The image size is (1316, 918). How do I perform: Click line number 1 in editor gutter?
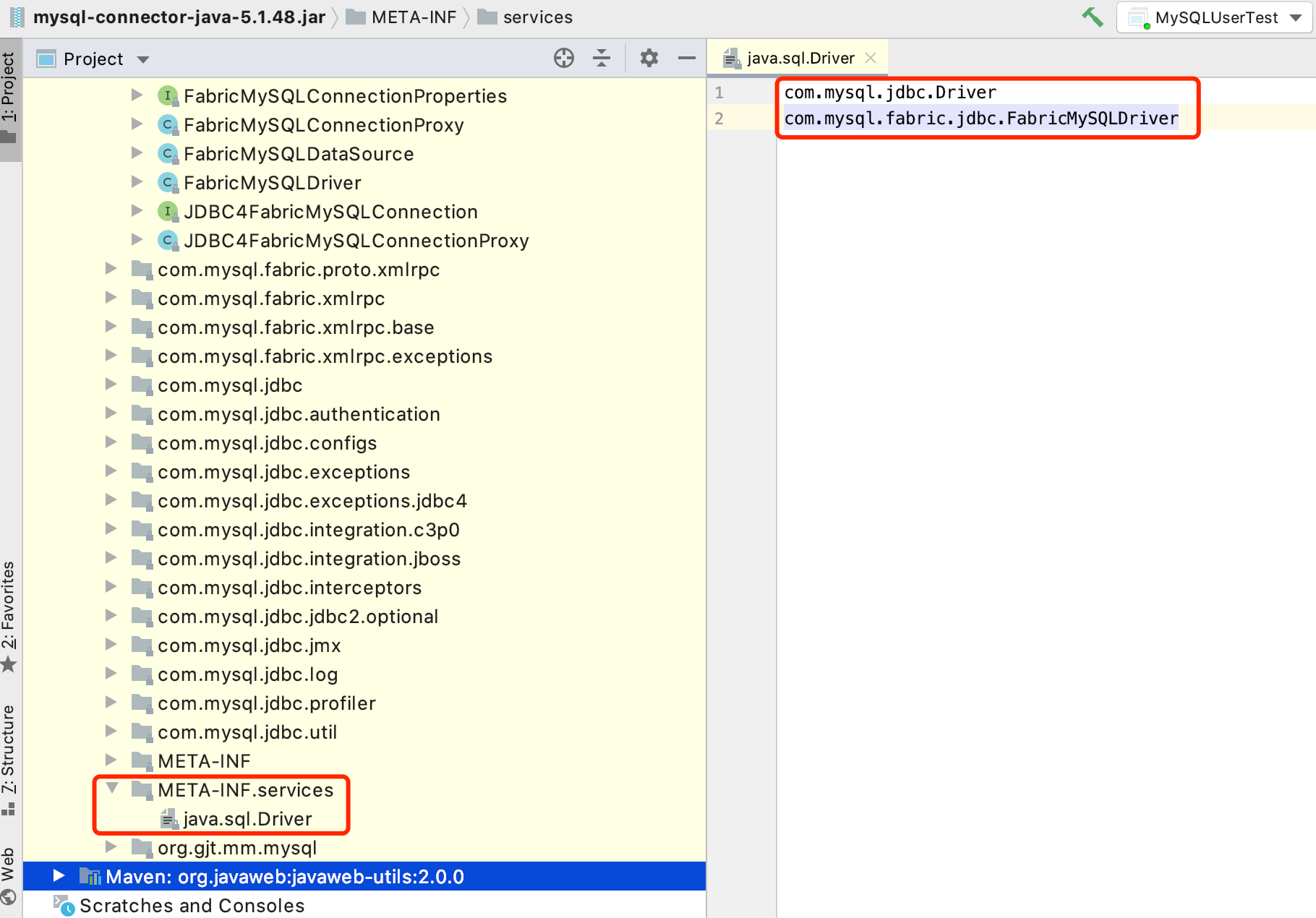tap(719, 93)
